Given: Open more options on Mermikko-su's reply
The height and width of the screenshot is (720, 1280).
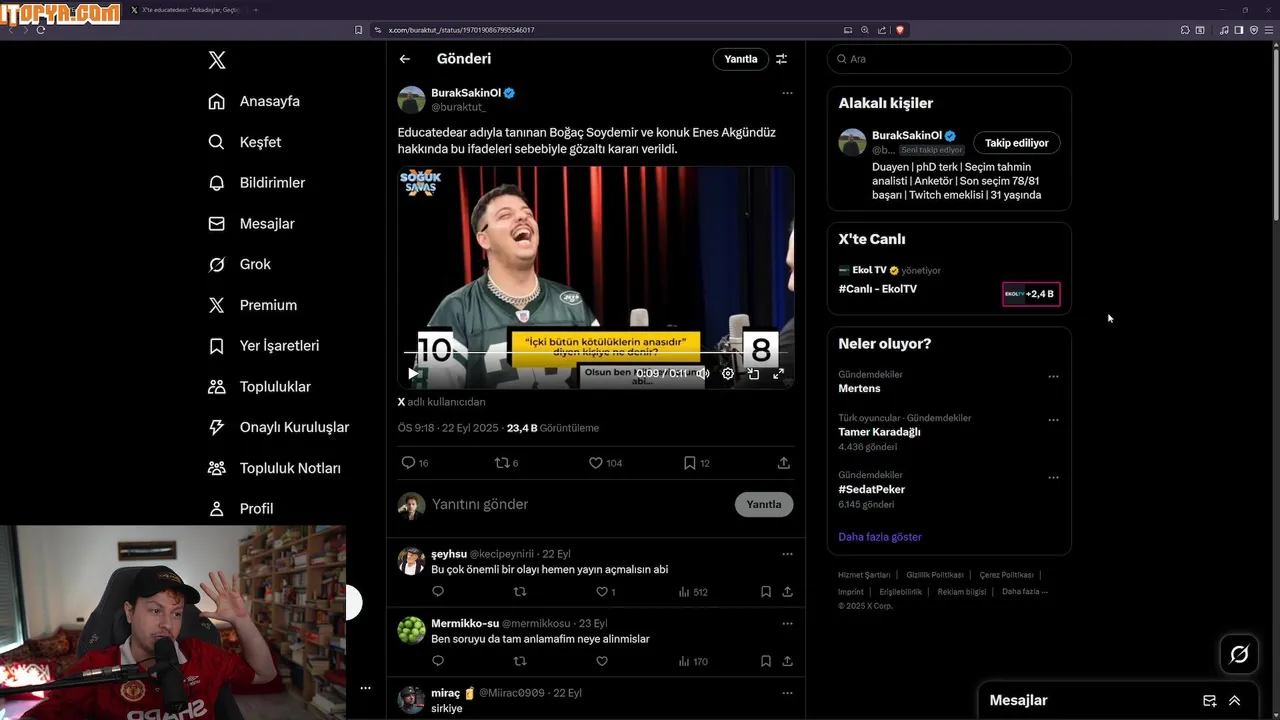Looking at the screenshot, I should [787, 623].
